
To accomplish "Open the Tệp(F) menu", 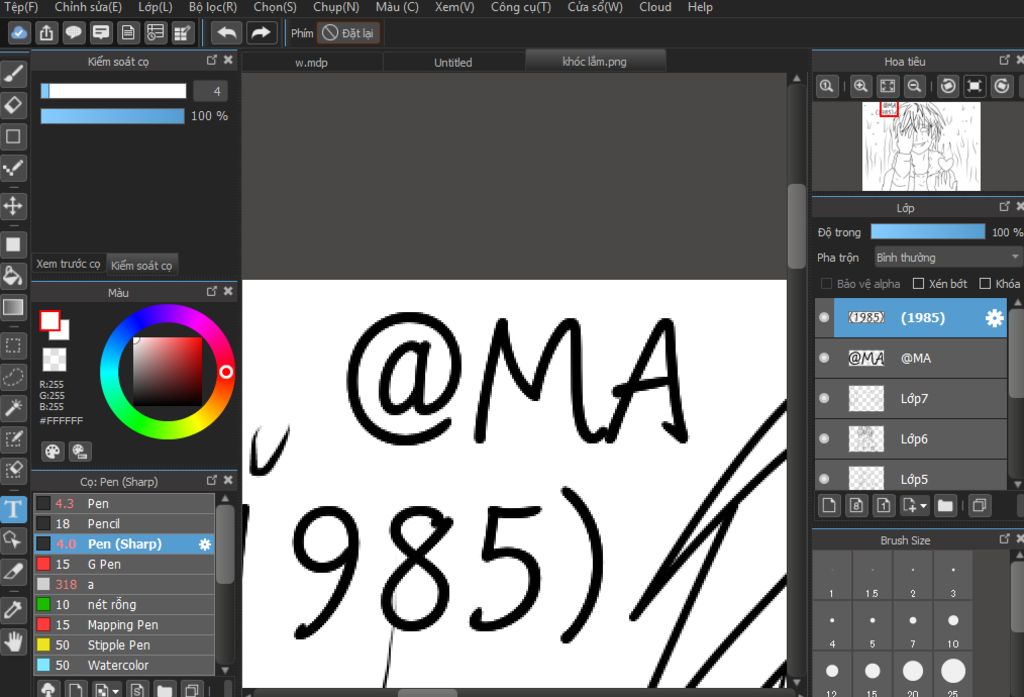I will coord(22,7).
